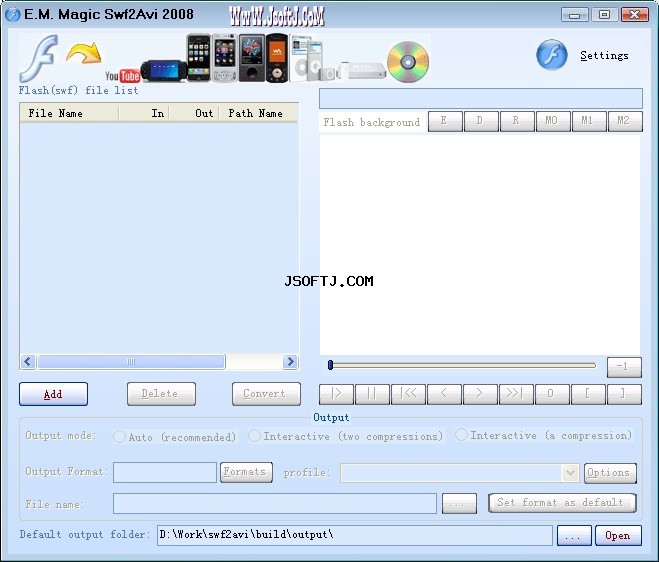659x562 pixels.
Task: Set end mark with ] button
Action: point(624,394)
